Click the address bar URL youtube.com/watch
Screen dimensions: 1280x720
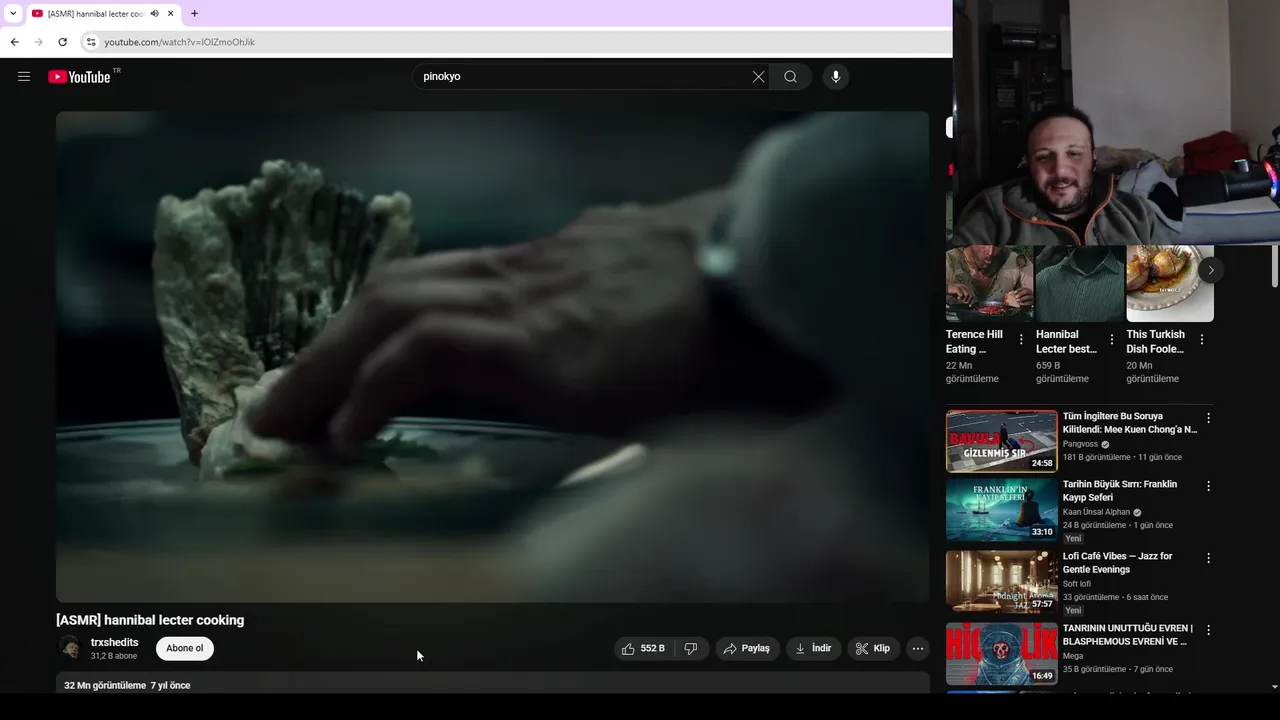tap(180, 42)
